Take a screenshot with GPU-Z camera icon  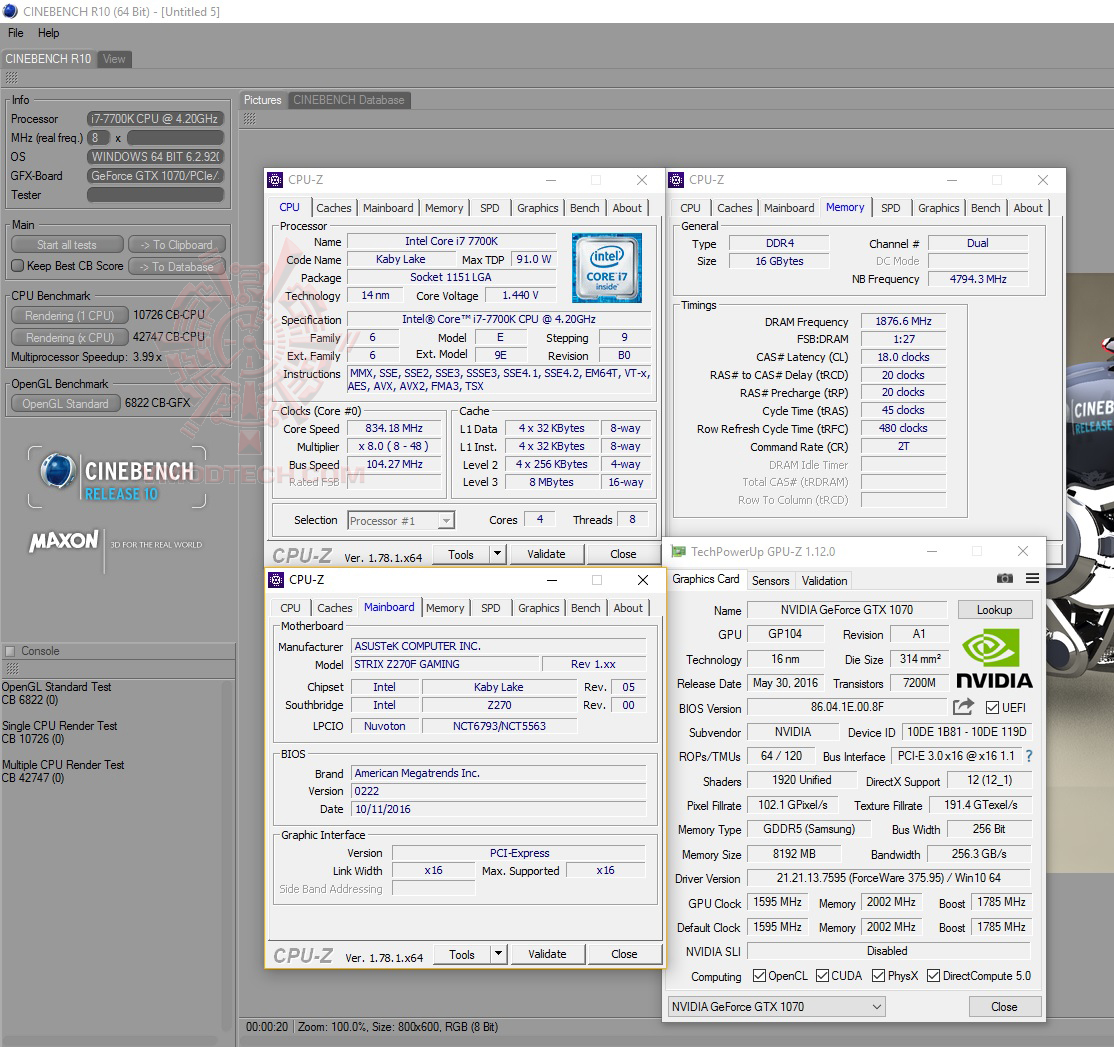[1004, 577]
